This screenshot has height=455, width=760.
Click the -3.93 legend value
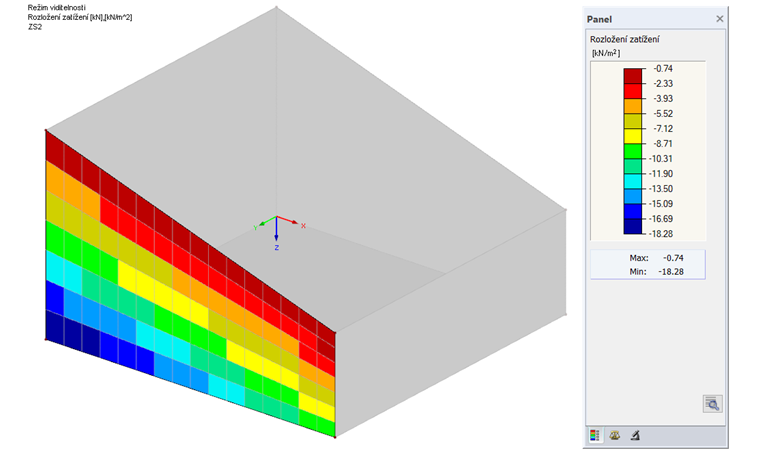coord(663,99)
